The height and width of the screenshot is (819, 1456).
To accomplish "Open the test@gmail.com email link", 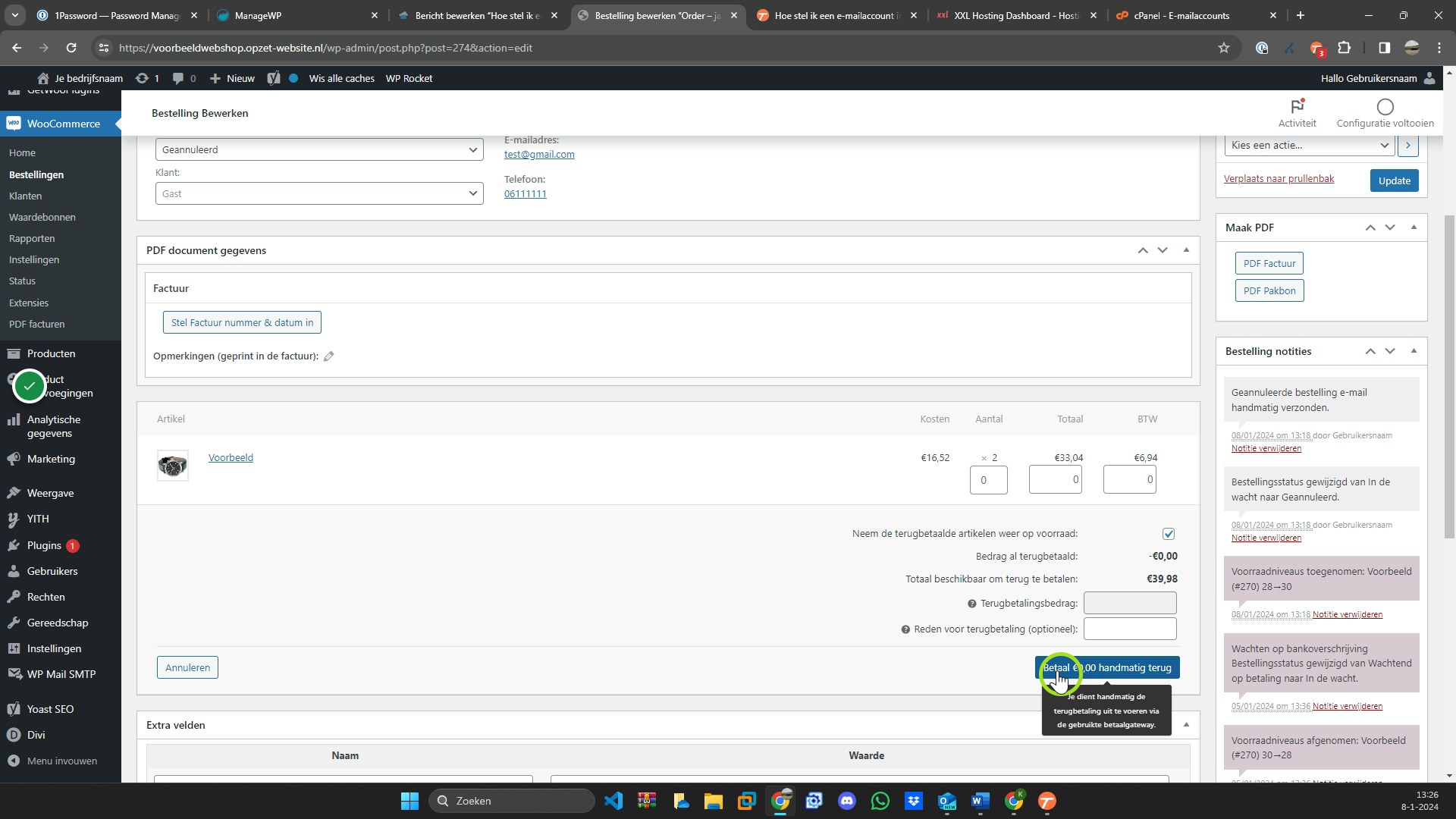I will (x=539, y=154).
